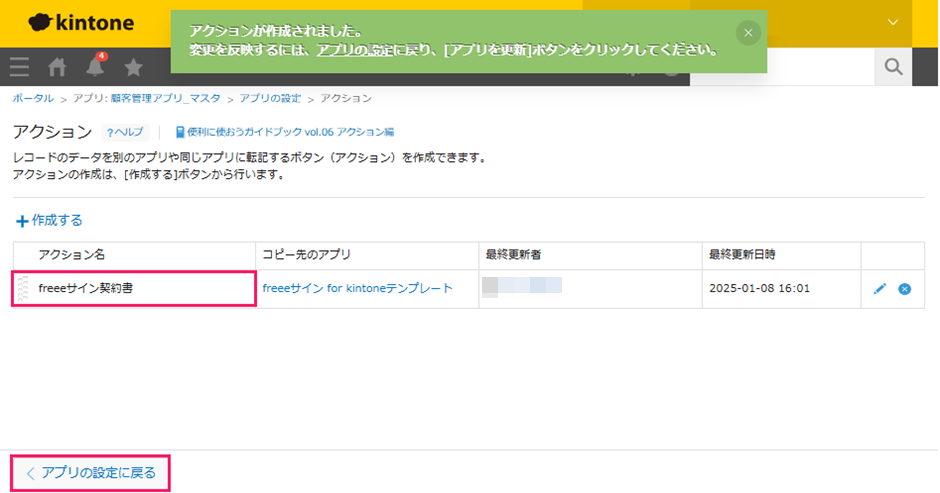Open the ?ヘルプ link
The image size is (940, 493).
click(x=125, y=132)
